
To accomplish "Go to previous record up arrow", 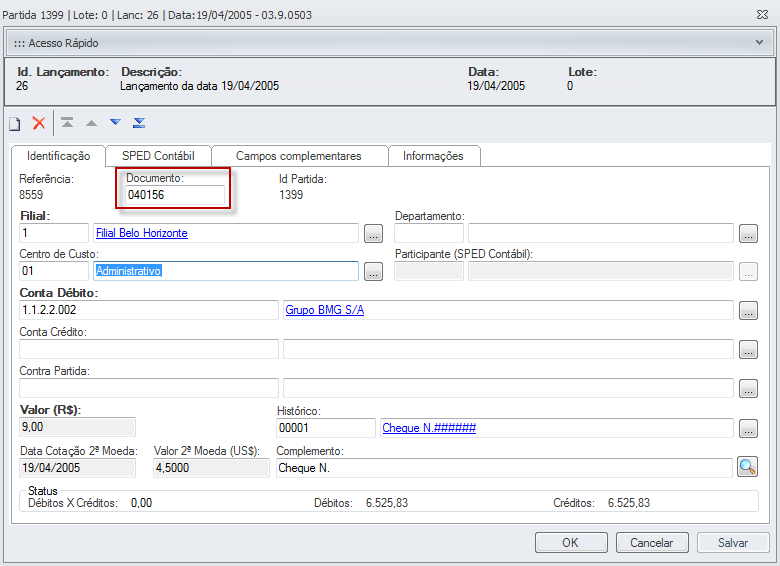I will tap(92, 123).
